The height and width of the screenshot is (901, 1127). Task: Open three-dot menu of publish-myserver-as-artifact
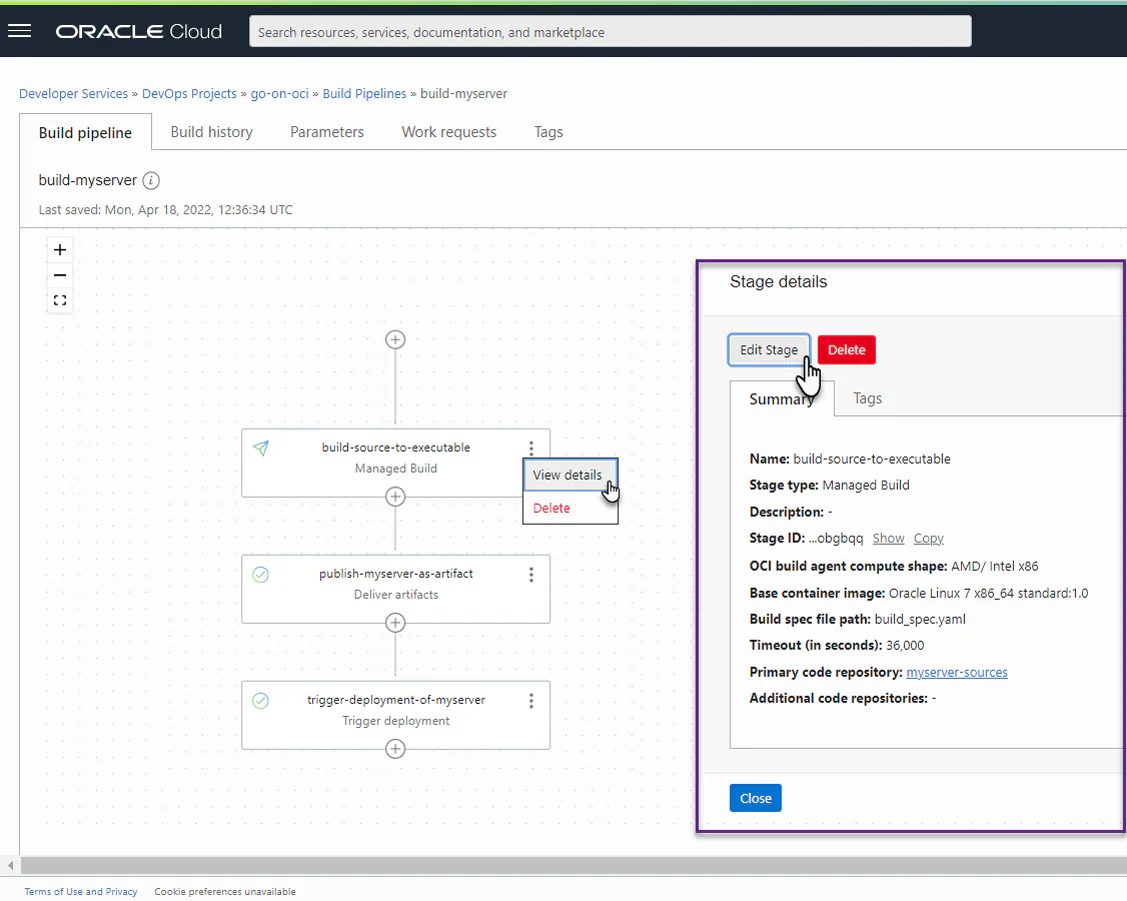point(531,574)
